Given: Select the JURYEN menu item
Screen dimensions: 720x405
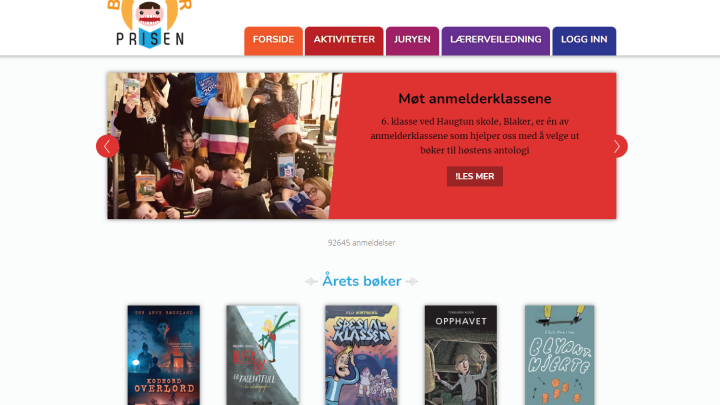Looking at the screenshot, I should click(x=412, y=41).
